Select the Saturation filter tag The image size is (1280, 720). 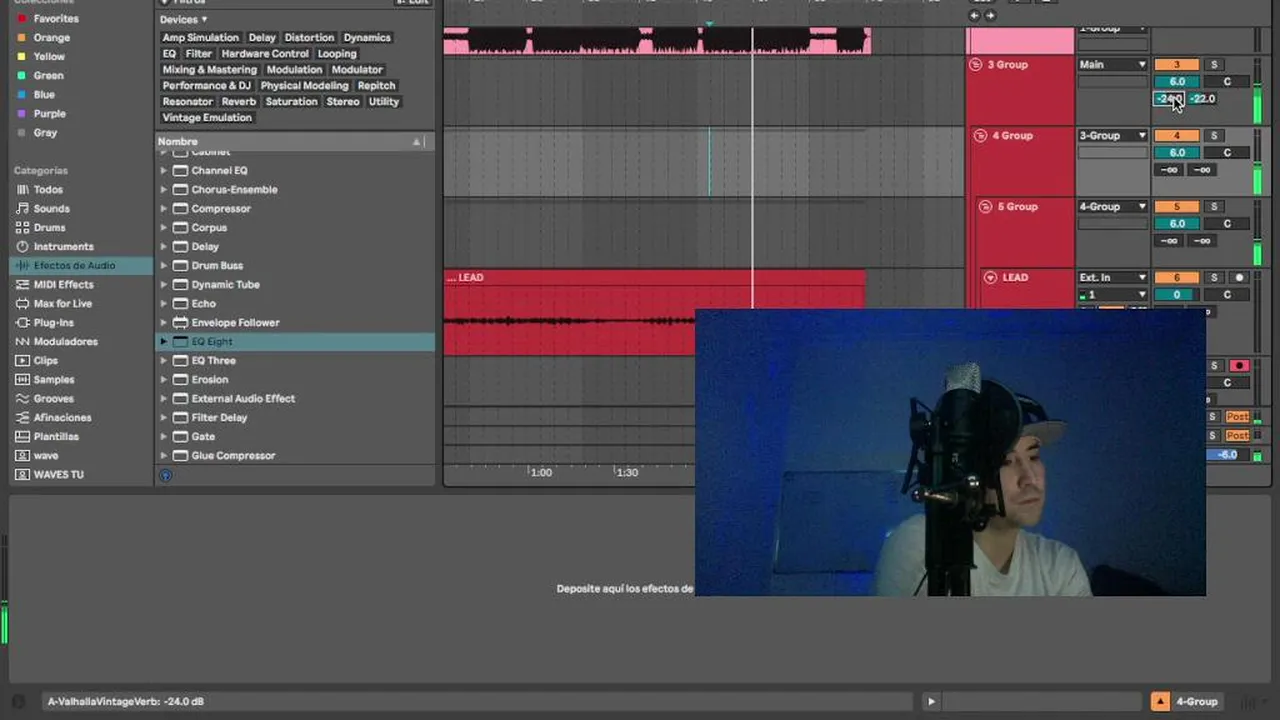[x=291, y=102]
